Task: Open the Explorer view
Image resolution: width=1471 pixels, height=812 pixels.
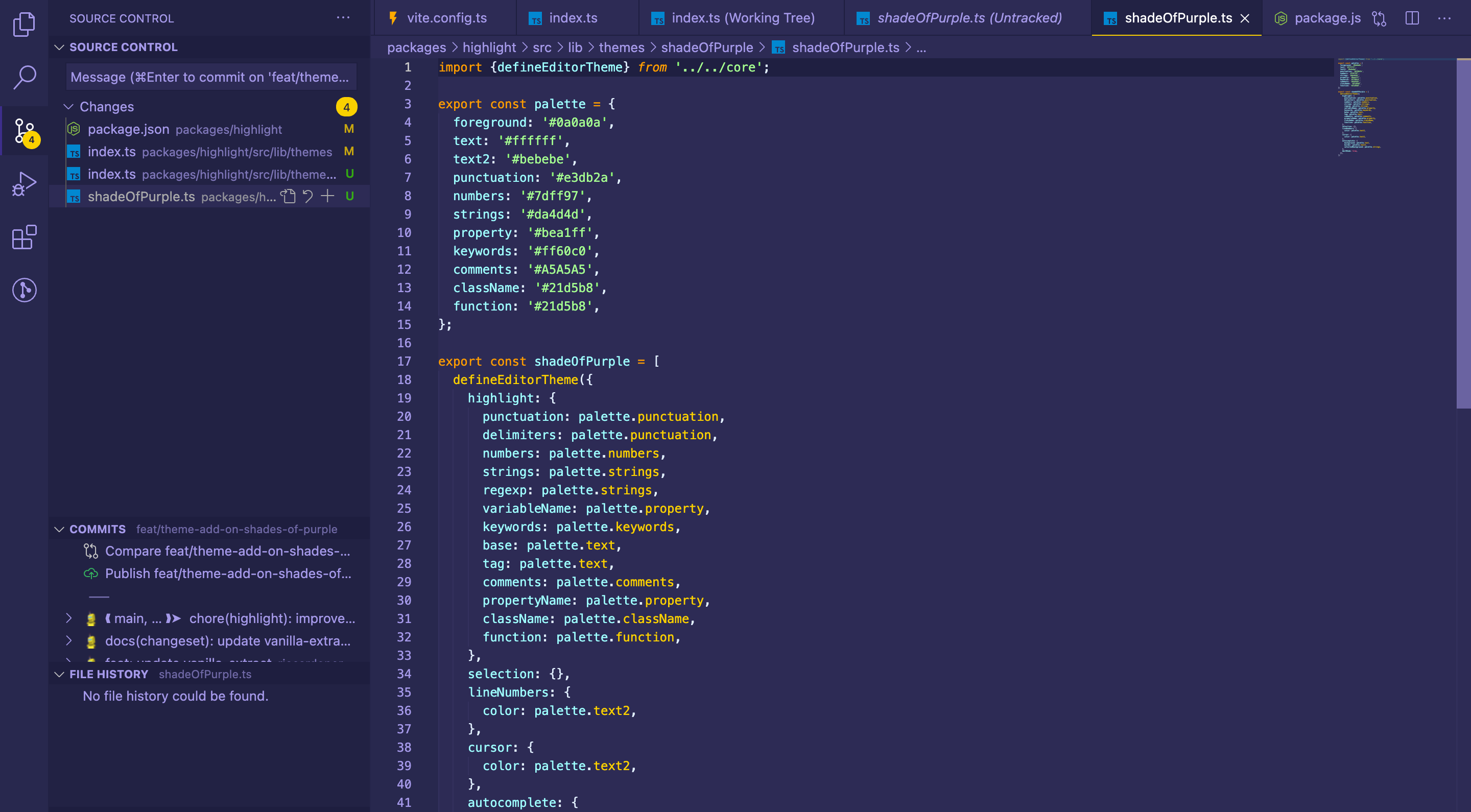Action: coord(25,24)
